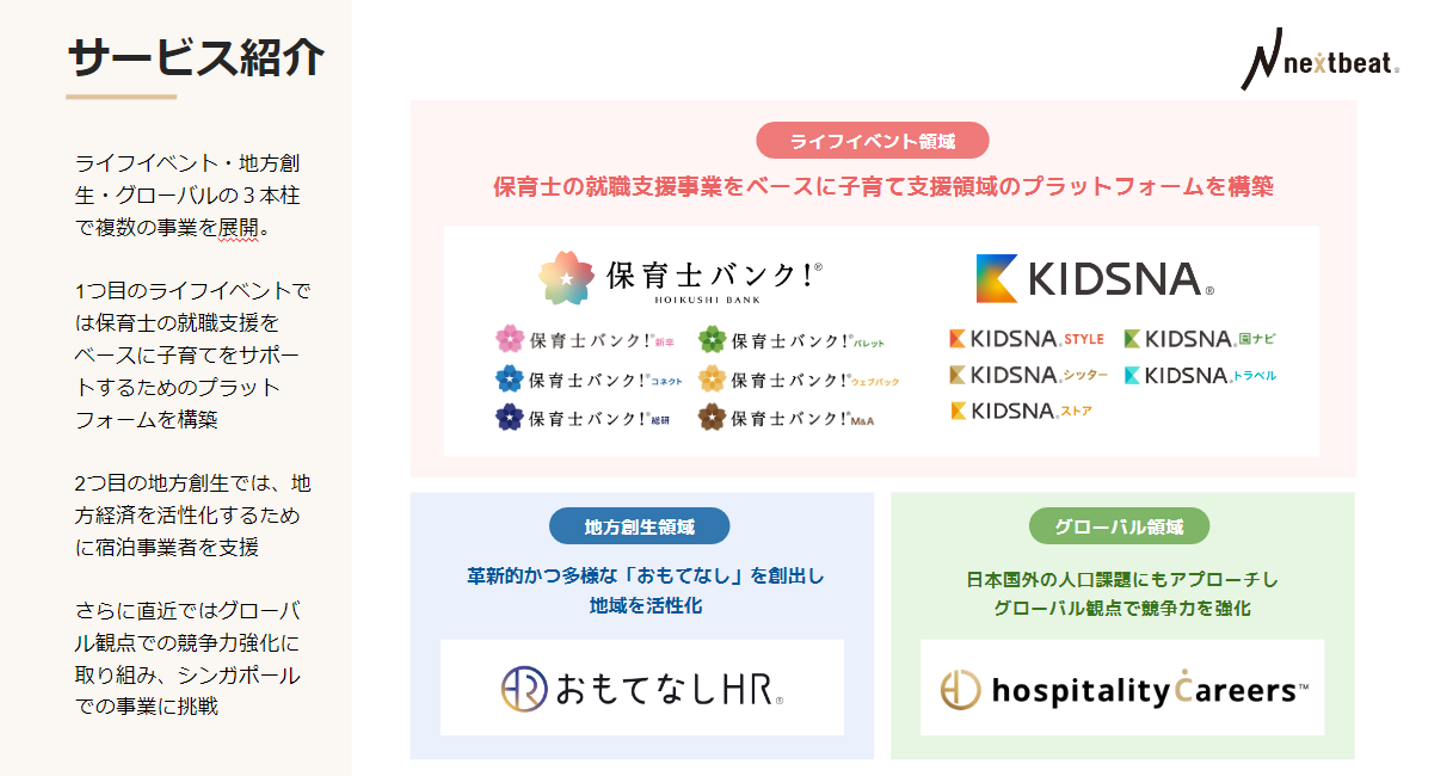Click the main 保育士バンク! rainbow flower icon

pos(566,278)
